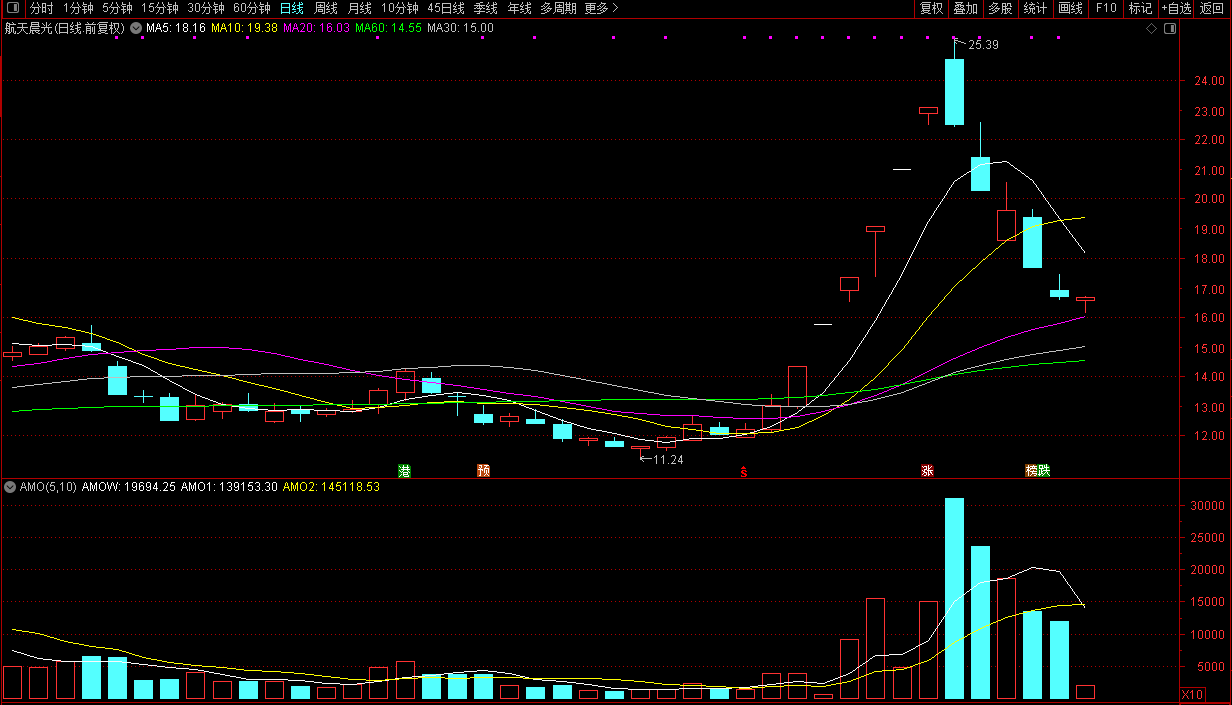Click the diamond icon at chart's top right

1151,28
